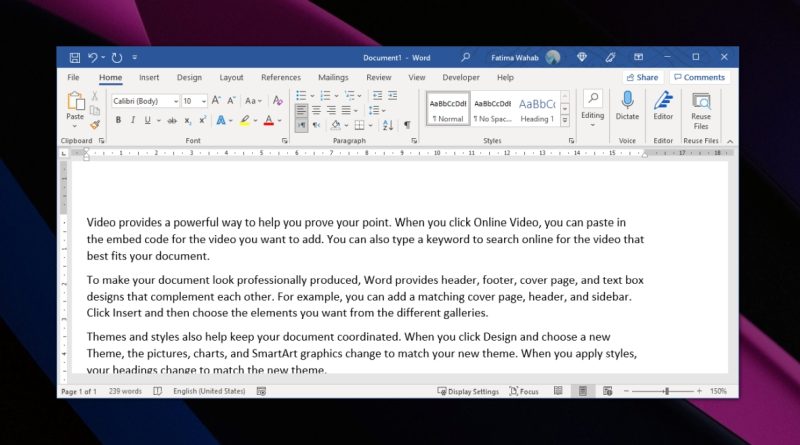Undo the last action
Screen dimensions: 800x445
(x=92, y=58)
